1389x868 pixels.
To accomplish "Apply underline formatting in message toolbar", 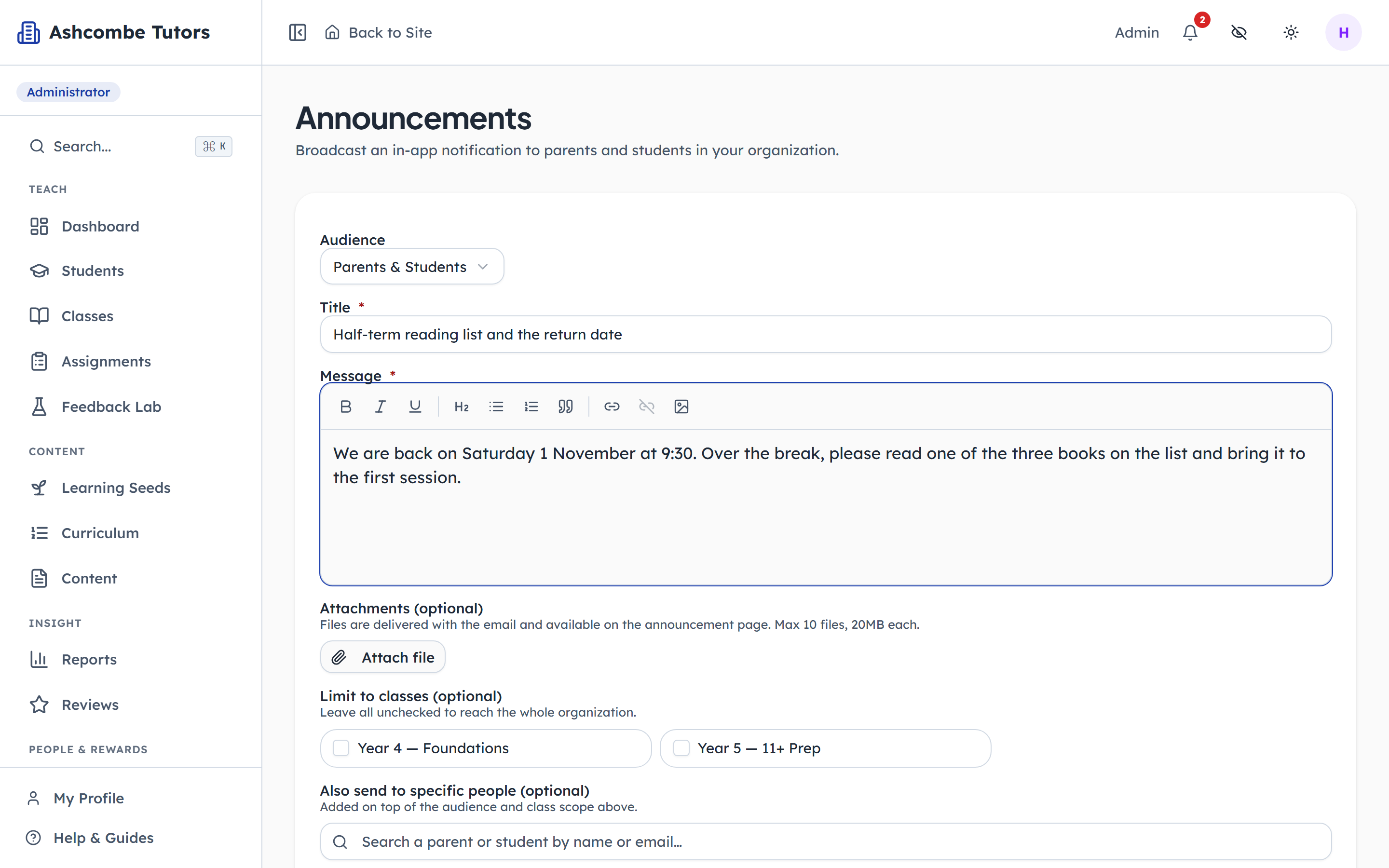I will click(415, 407).
